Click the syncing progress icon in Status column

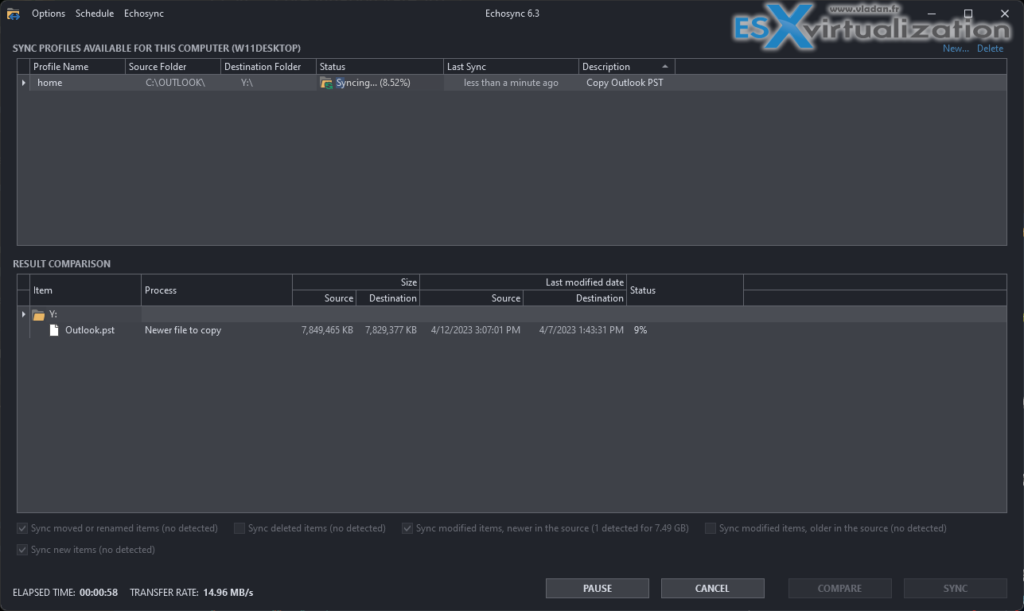(x=325, y=82)
